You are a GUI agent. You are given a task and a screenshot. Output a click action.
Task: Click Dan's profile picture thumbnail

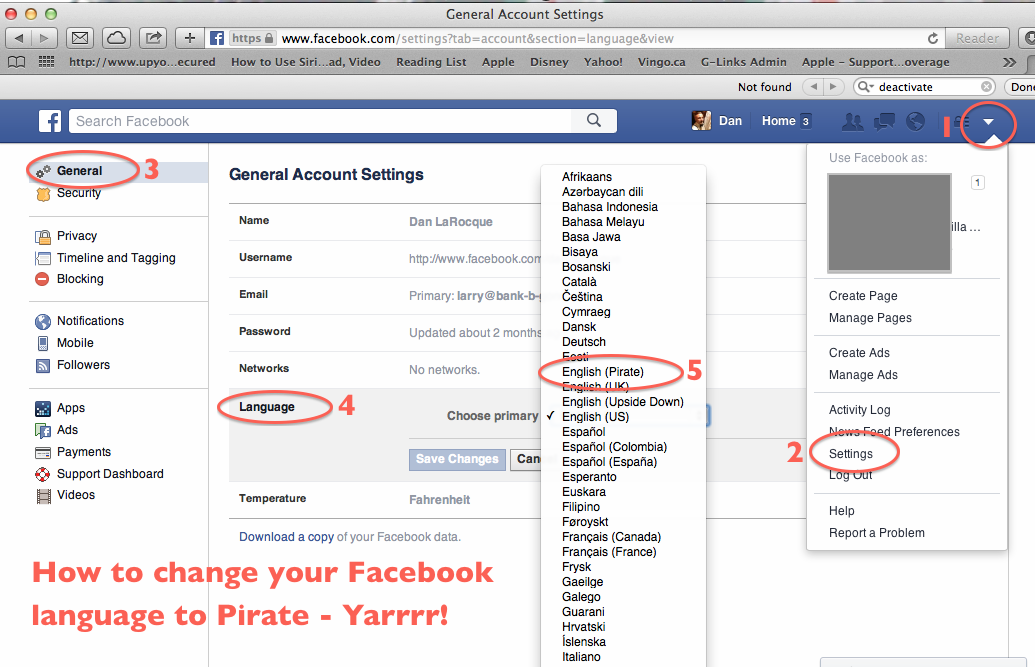pyautogui.click(x=701, y=121)
